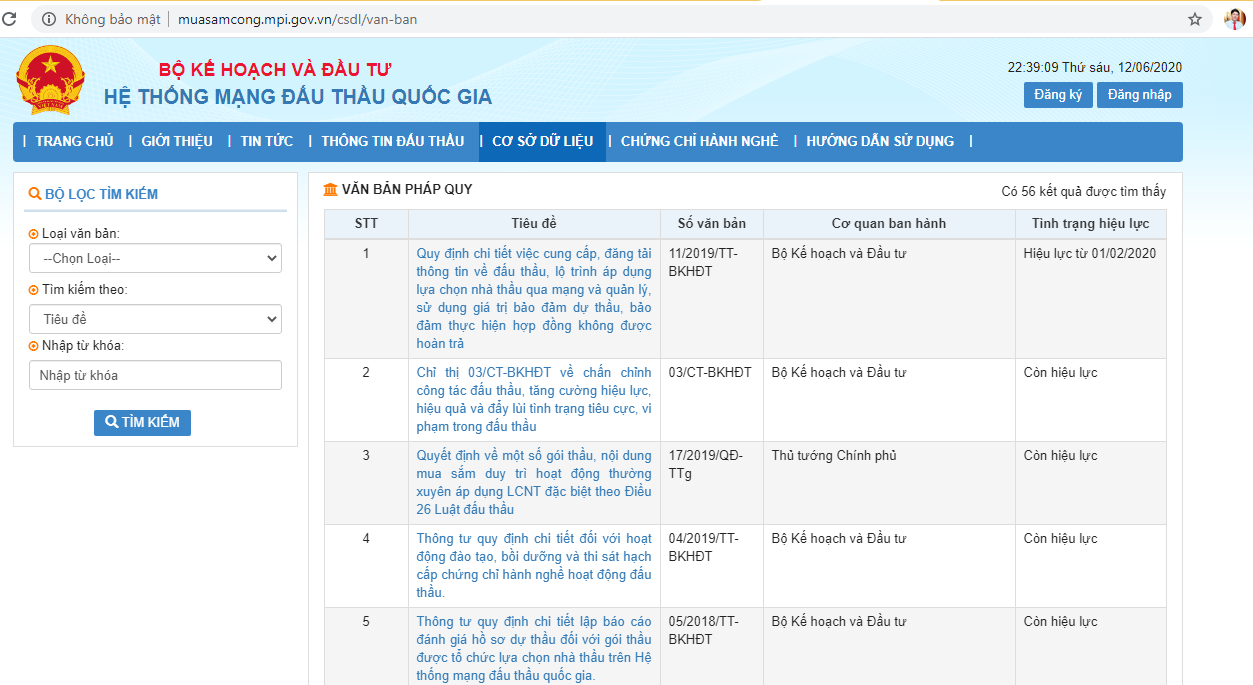Focus the Nhập từ khóa input field
Screen dimensions: 1253x685
pyautogui.click(x=155, y=376)
